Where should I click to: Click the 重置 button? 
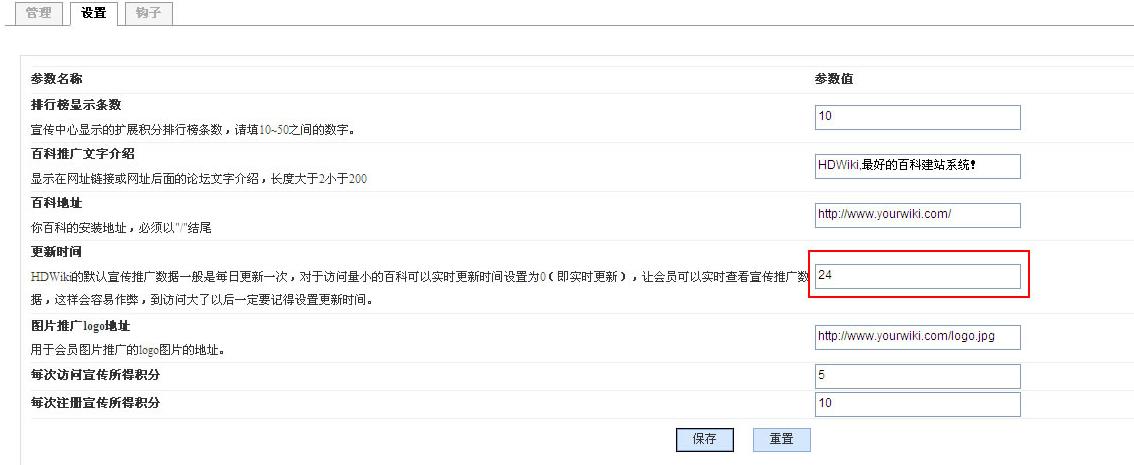[781, 439]
